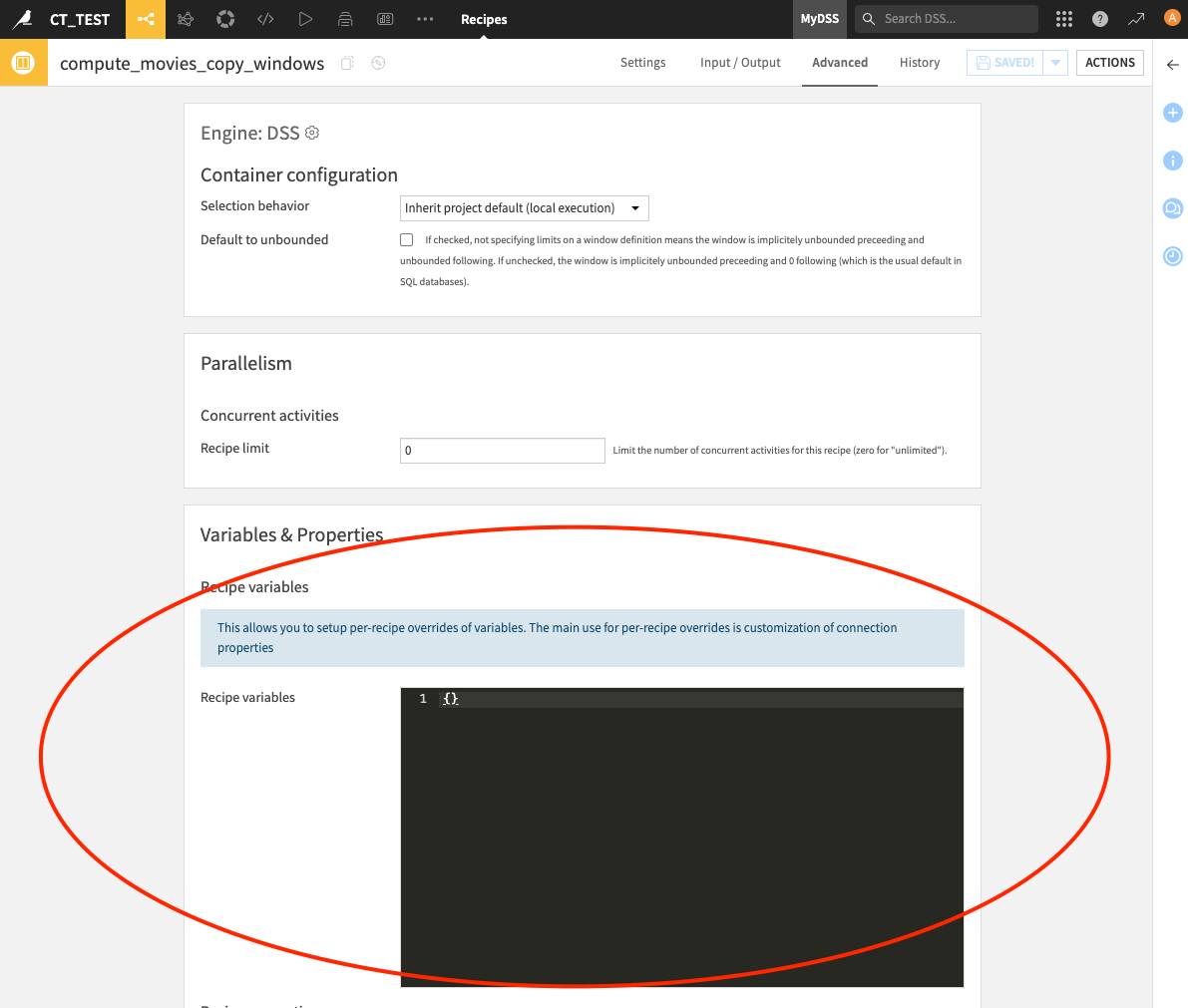Viewport: 1188px width, 1008px height.
Task: Open the user profile avatar
Action: 1172,18
